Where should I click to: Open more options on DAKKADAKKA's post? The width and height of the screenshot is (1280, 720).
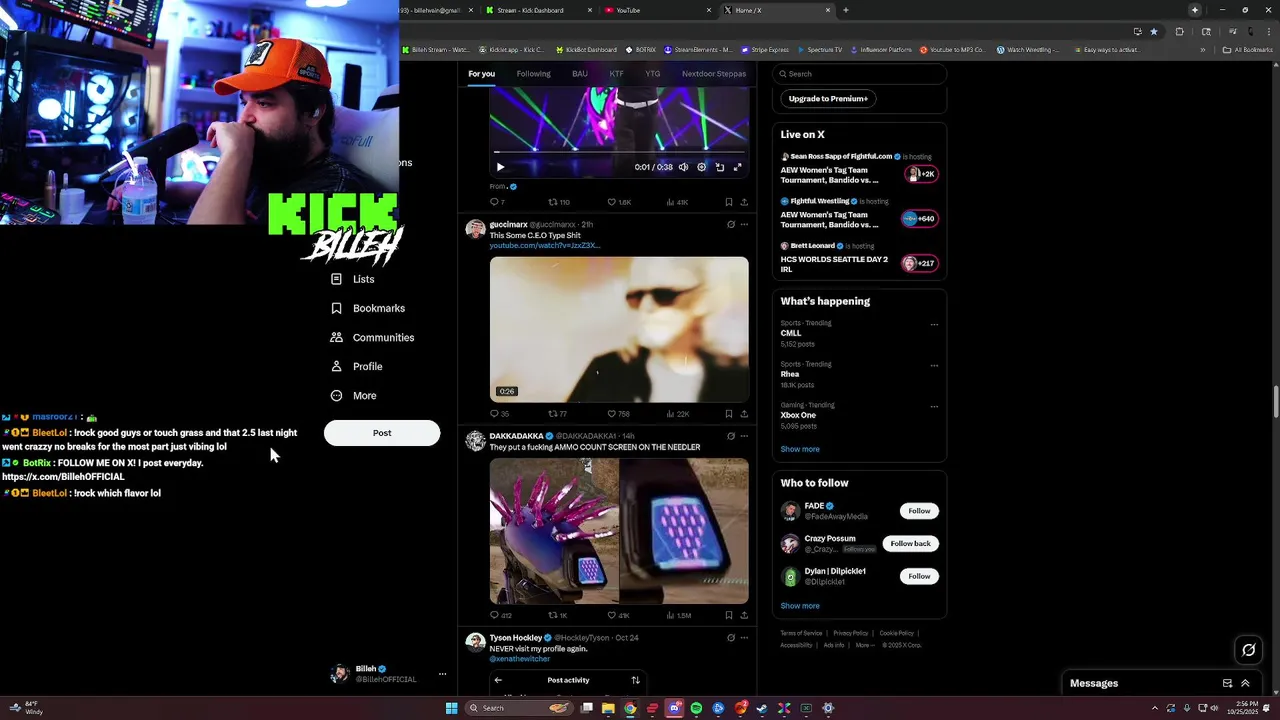744,436
